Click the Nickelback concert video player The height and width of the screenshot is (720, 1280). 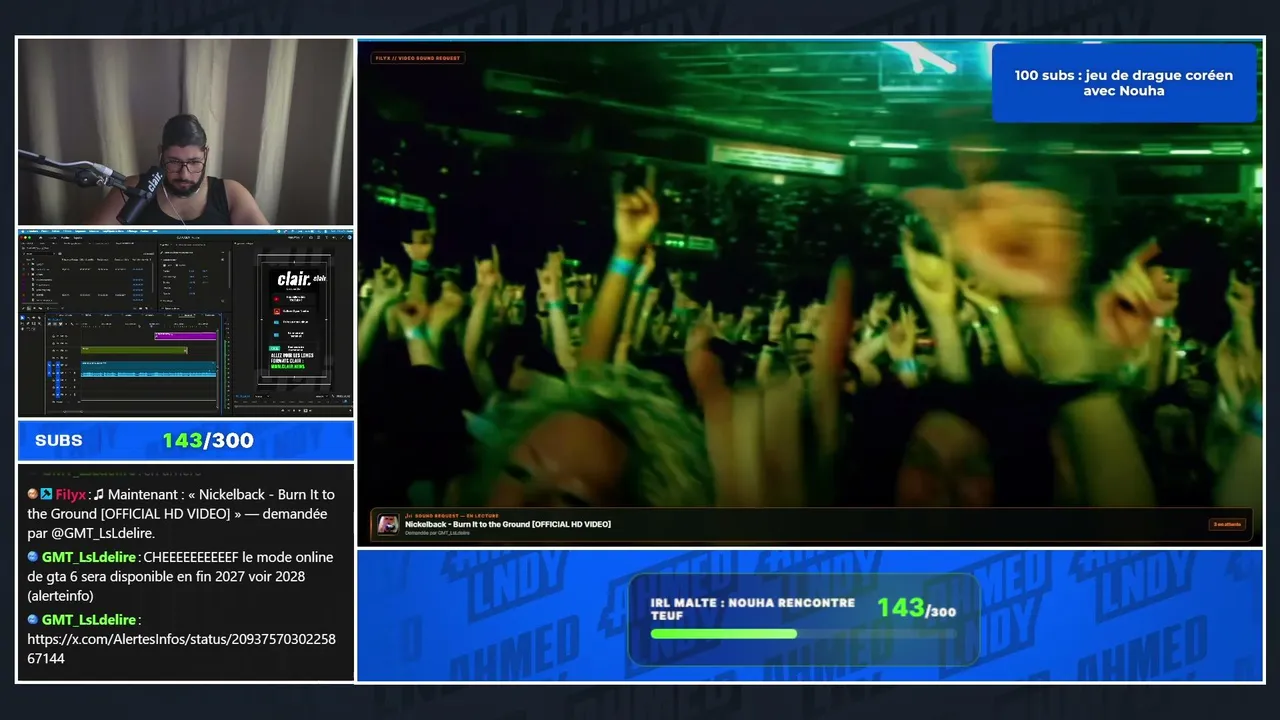pyautogui.click(x=811, y=292)
